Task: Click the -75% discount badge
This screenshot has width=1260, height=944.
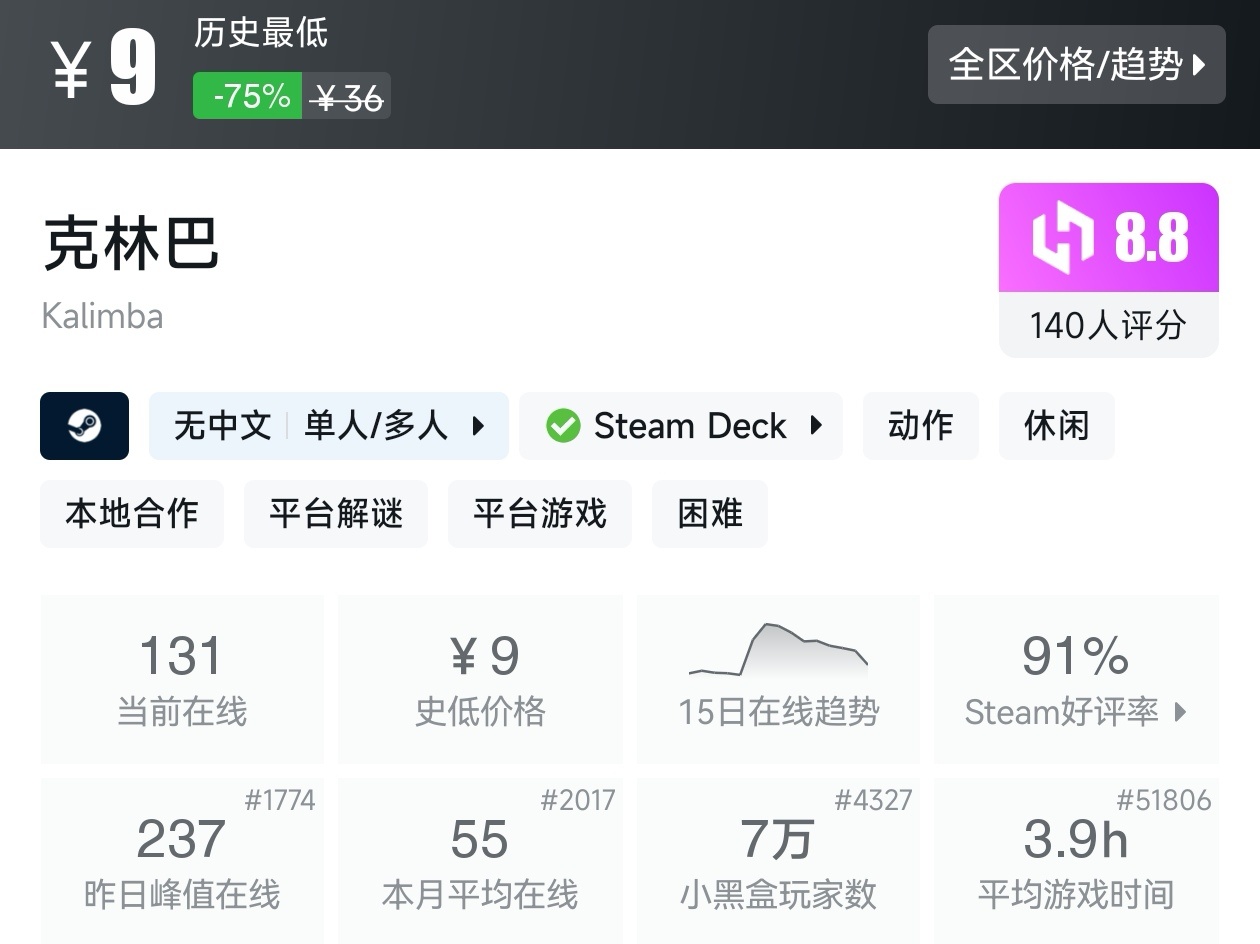Action: (248, 96)
